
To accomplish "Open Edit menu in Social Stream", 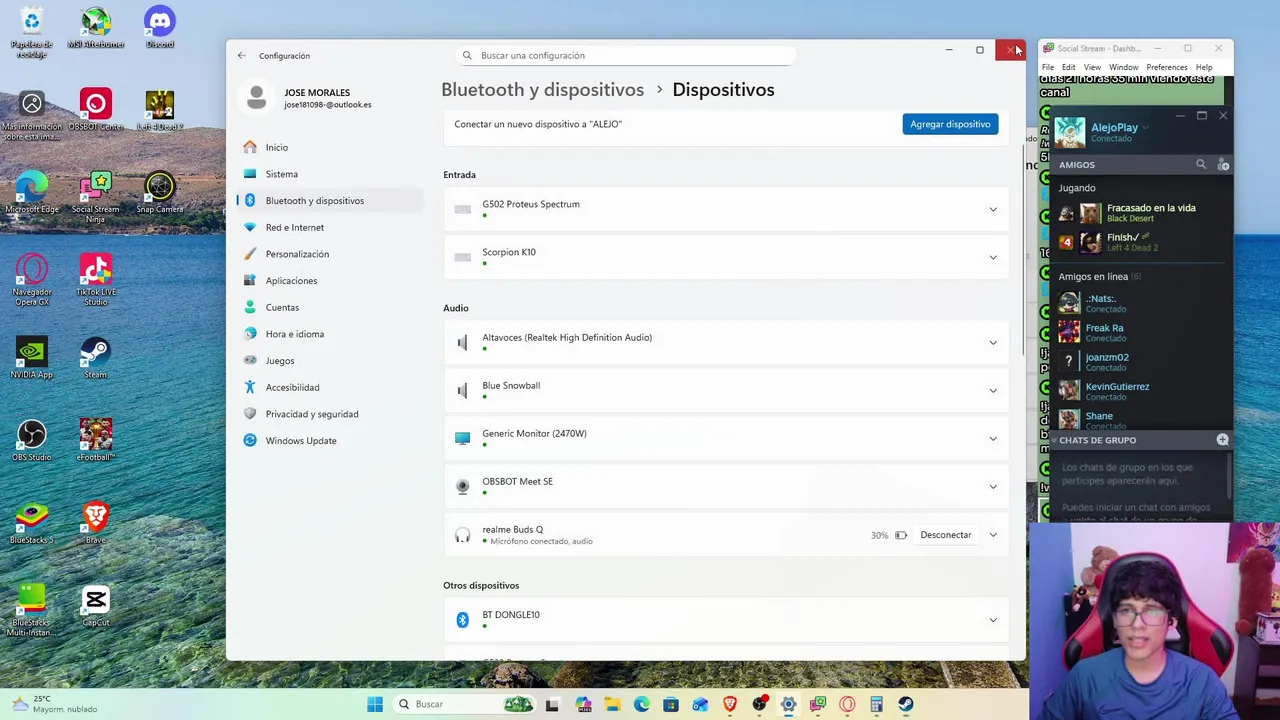I will coord(1069,67).
